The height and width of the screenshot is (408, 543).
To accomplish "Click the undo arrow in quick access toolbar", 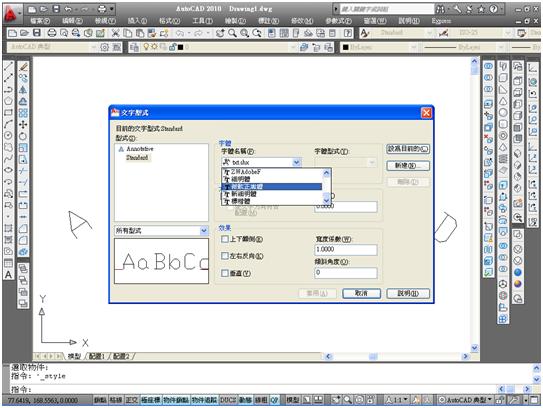I will [68, 9].
